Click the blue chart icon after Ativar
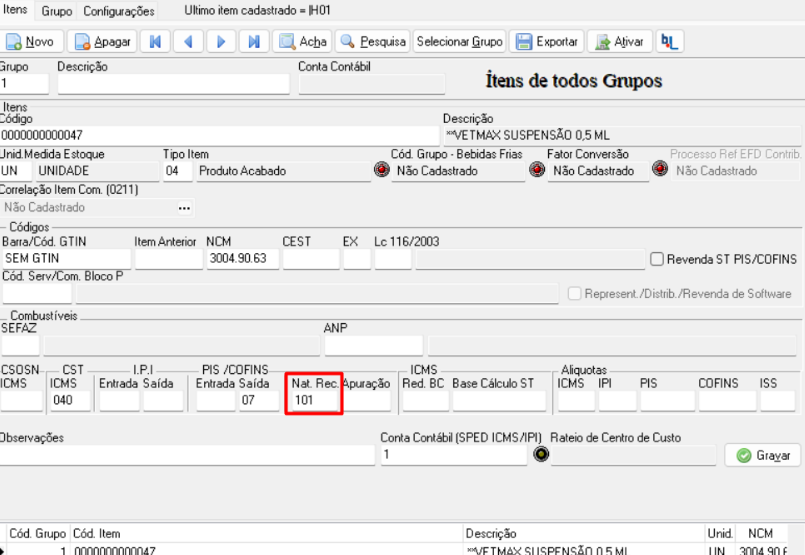The image size is (805, 555). point(670,42)
